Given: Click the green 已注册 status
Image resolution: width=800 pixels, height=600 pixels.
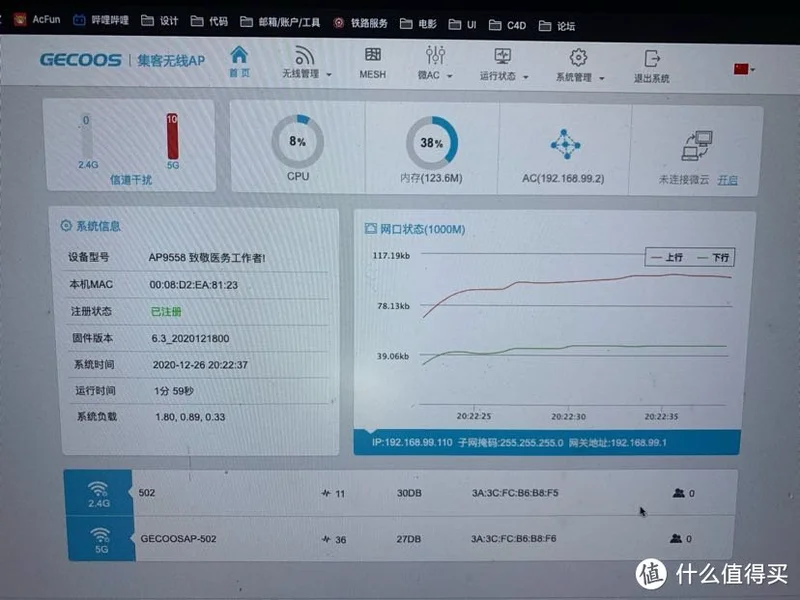Looking at the screenshot, I should click(166, 311).
